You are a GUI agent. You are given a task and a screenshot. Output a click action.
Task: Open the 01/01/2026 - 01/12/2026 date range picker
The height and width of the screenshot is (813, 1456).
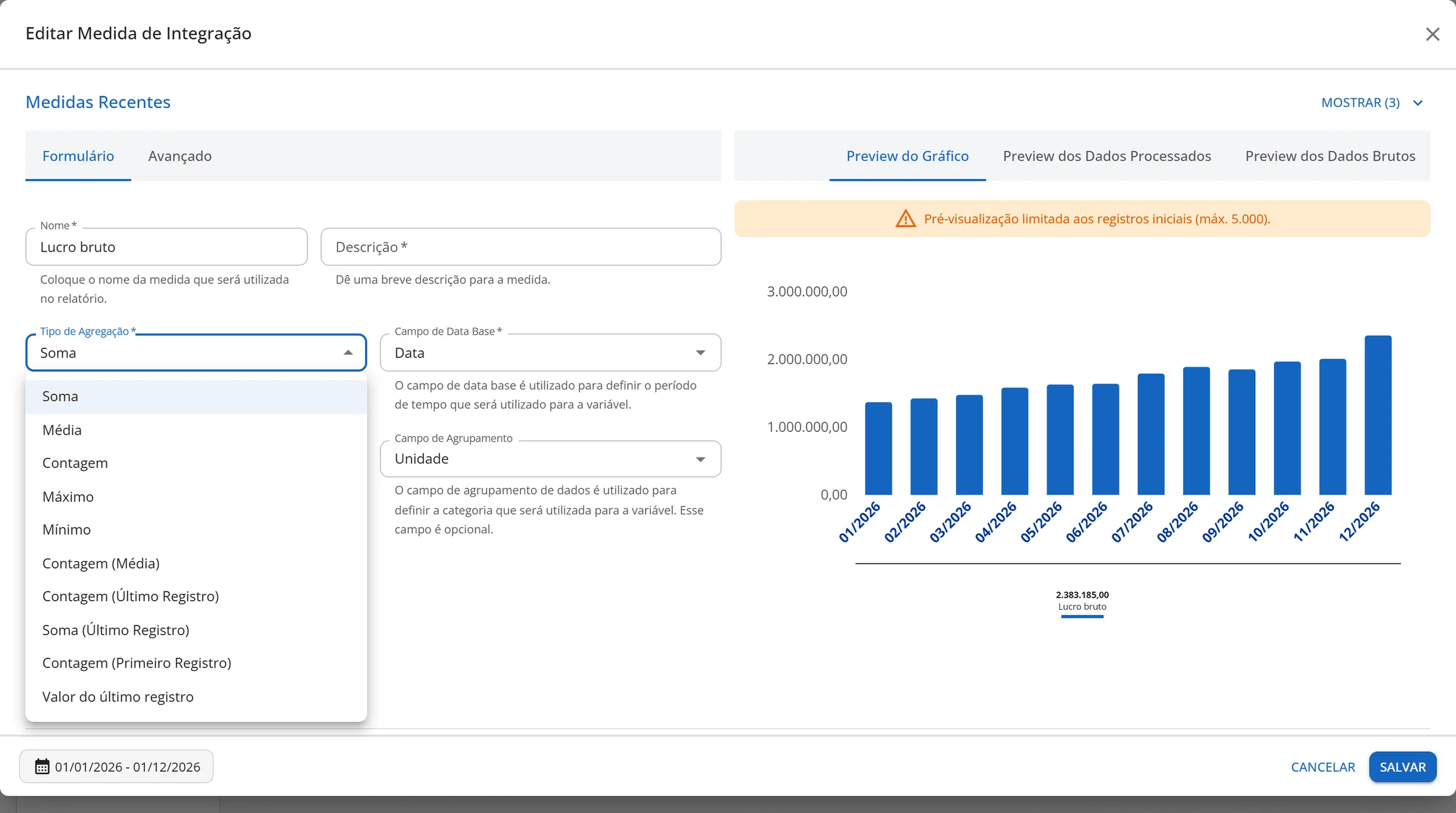tap(116, 766)
